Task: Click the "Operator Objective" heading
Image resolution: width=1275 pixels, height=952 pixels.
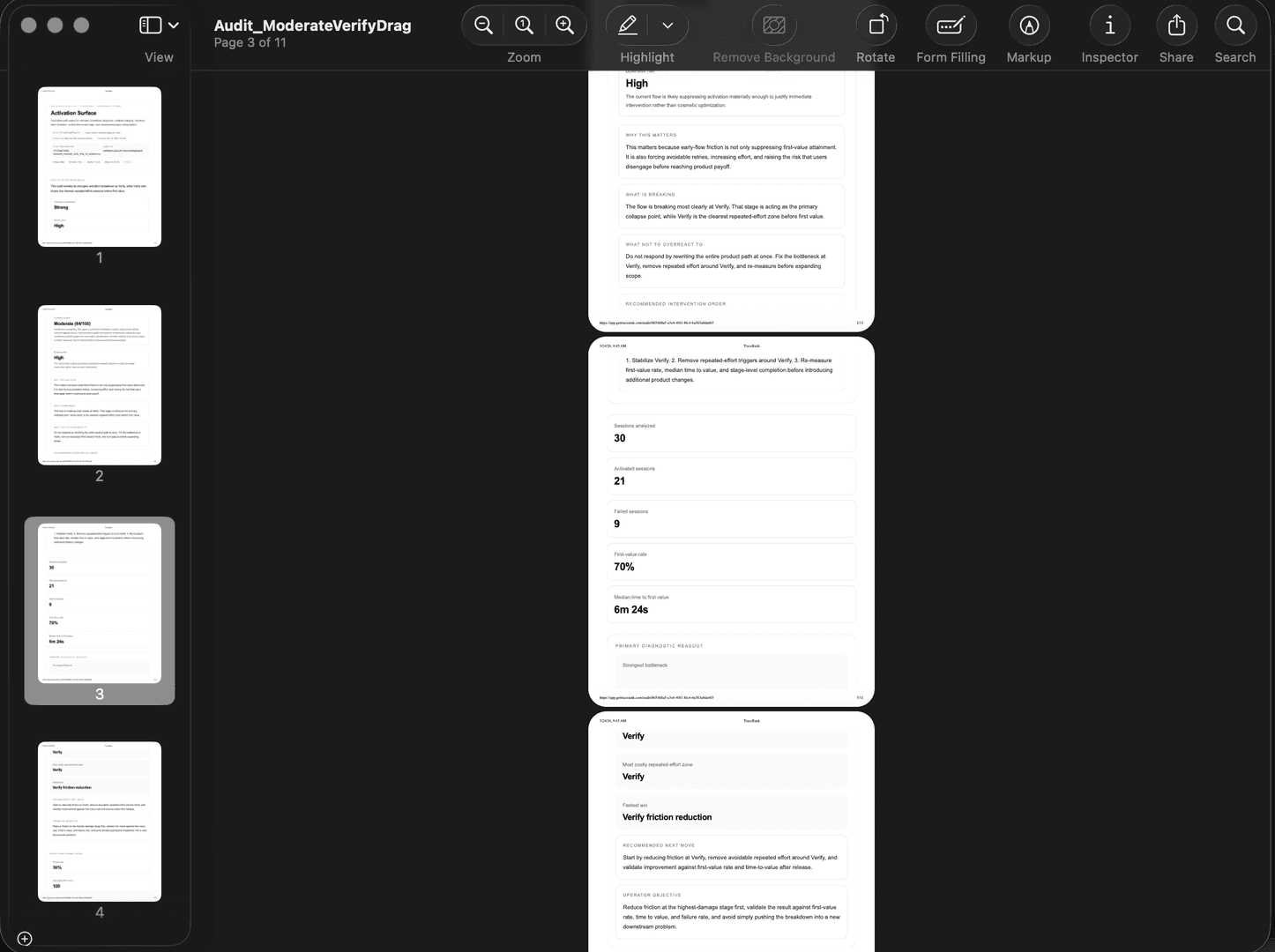Action: tap(652, 895)
